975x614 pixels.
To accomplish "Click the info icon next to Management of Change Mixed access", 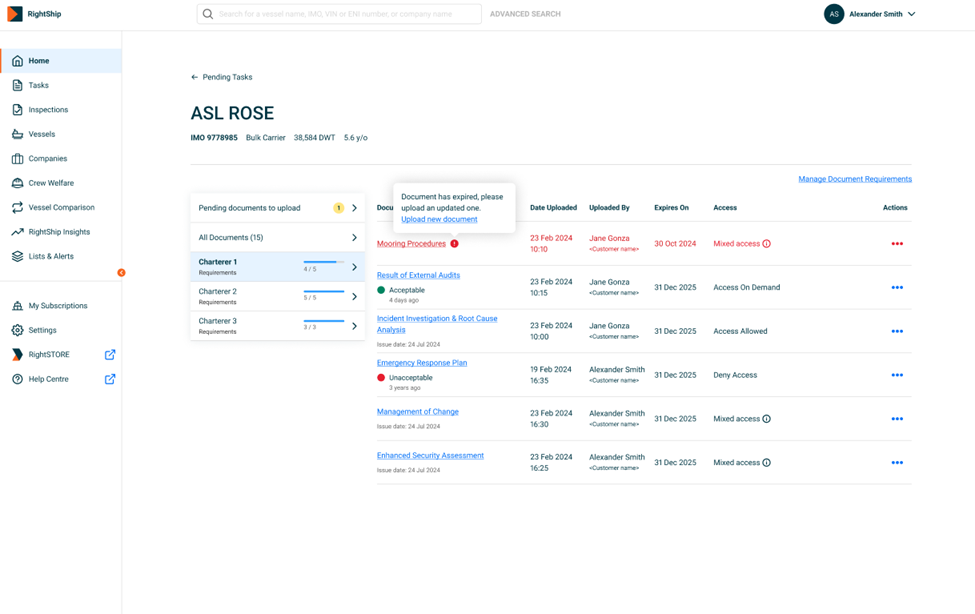I will [767, 419].
